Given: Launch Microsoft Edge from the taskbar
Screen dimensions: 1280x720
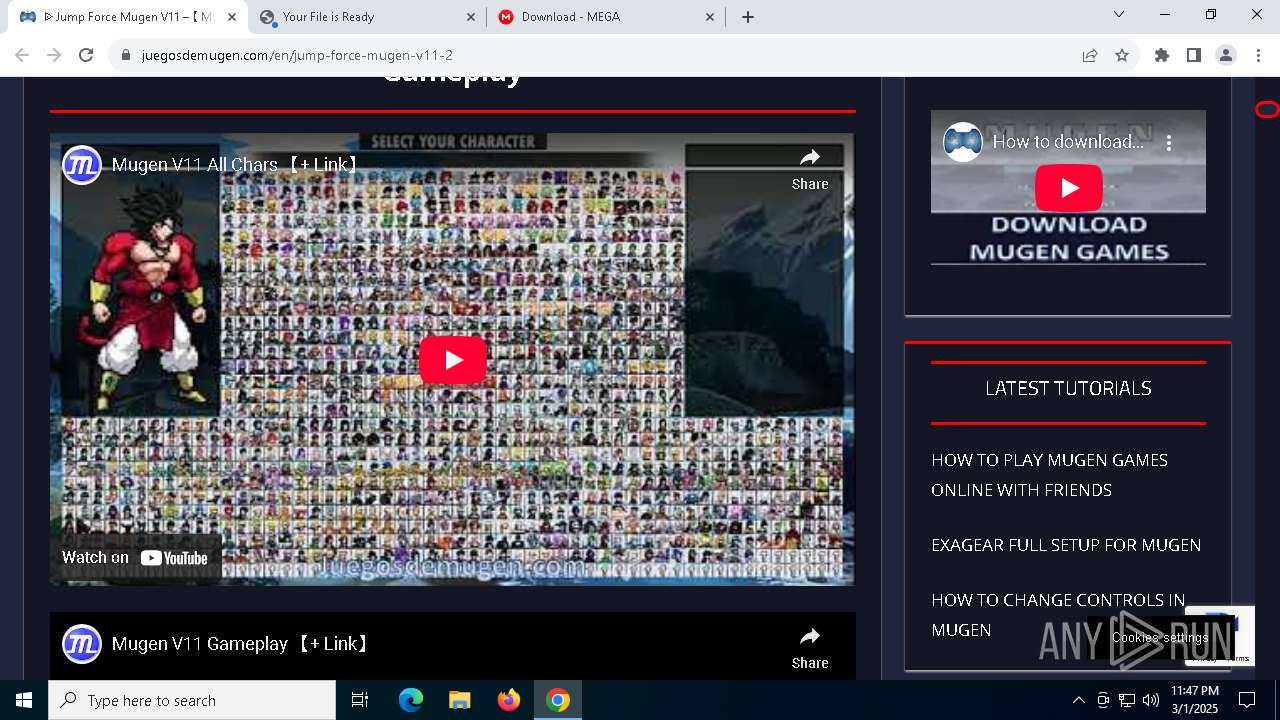Looking at the screenshot, I should 411,700.
